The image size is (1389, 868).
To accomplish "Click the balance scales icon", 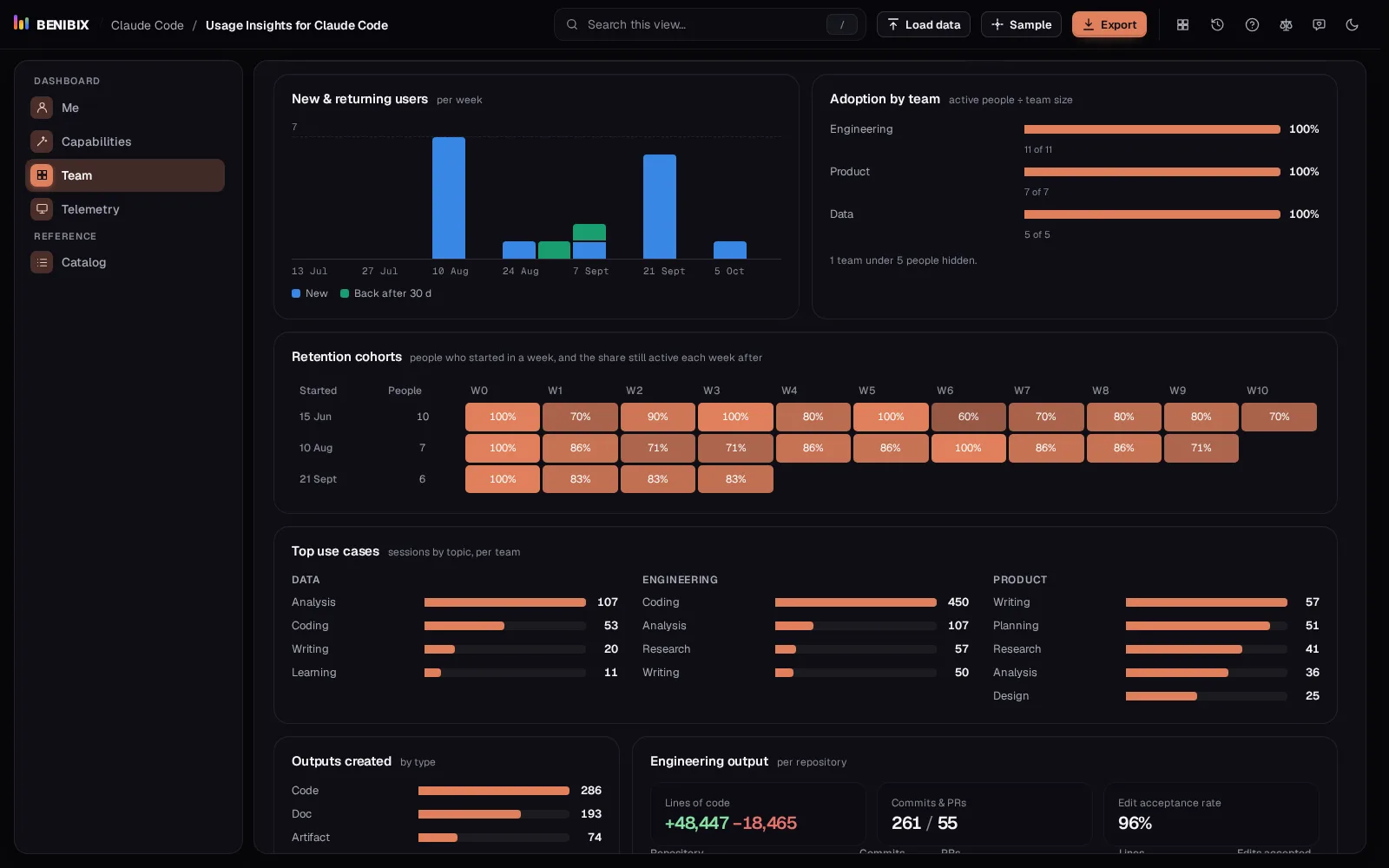I will pos(1286,24).
